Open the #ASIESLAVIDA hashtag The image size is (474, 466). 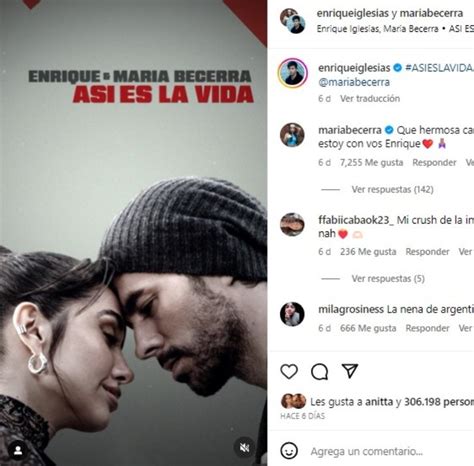439,68
